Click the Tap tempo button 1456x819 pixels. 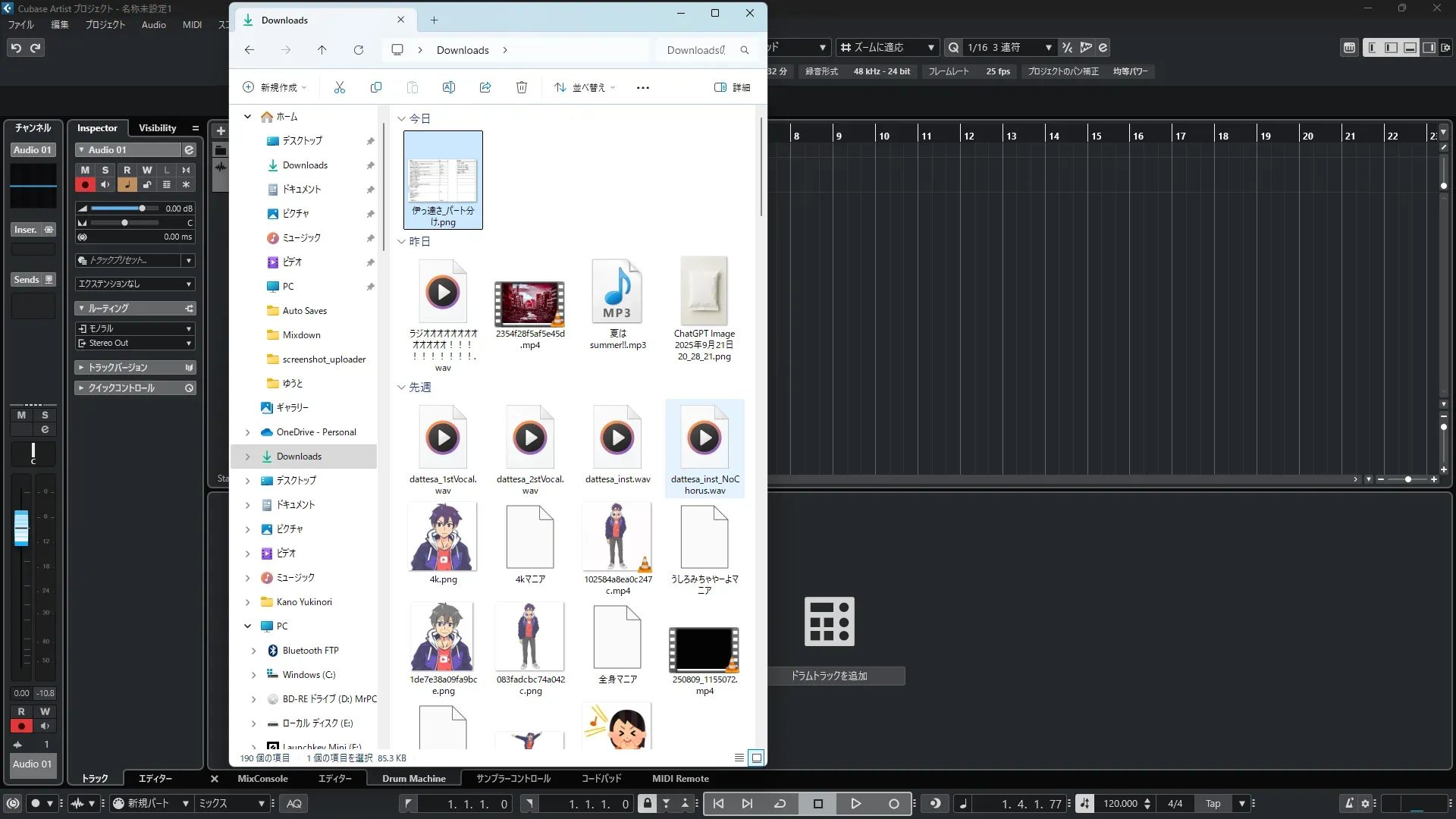[1213, 804]
